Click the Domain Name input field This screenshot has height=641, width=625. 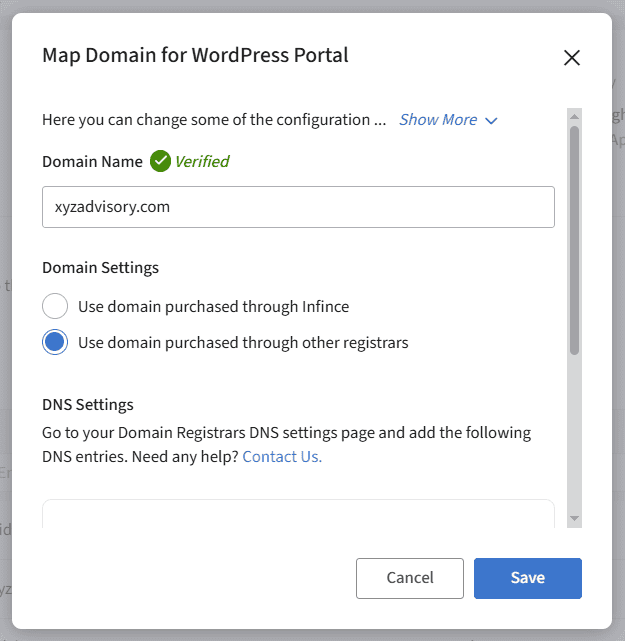[x=298, y=207]
